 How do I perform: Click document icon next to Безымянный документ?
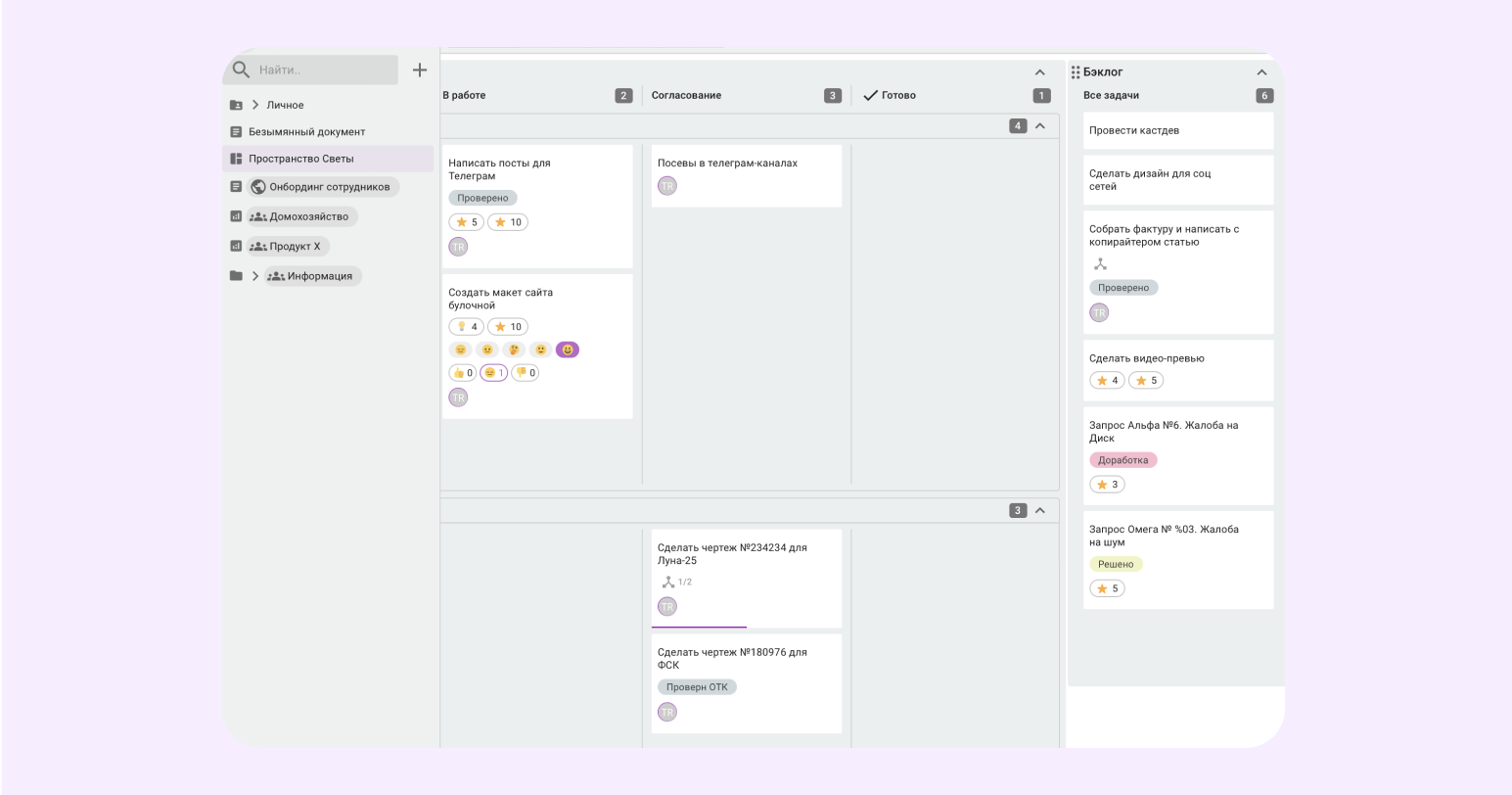point(236,131)
